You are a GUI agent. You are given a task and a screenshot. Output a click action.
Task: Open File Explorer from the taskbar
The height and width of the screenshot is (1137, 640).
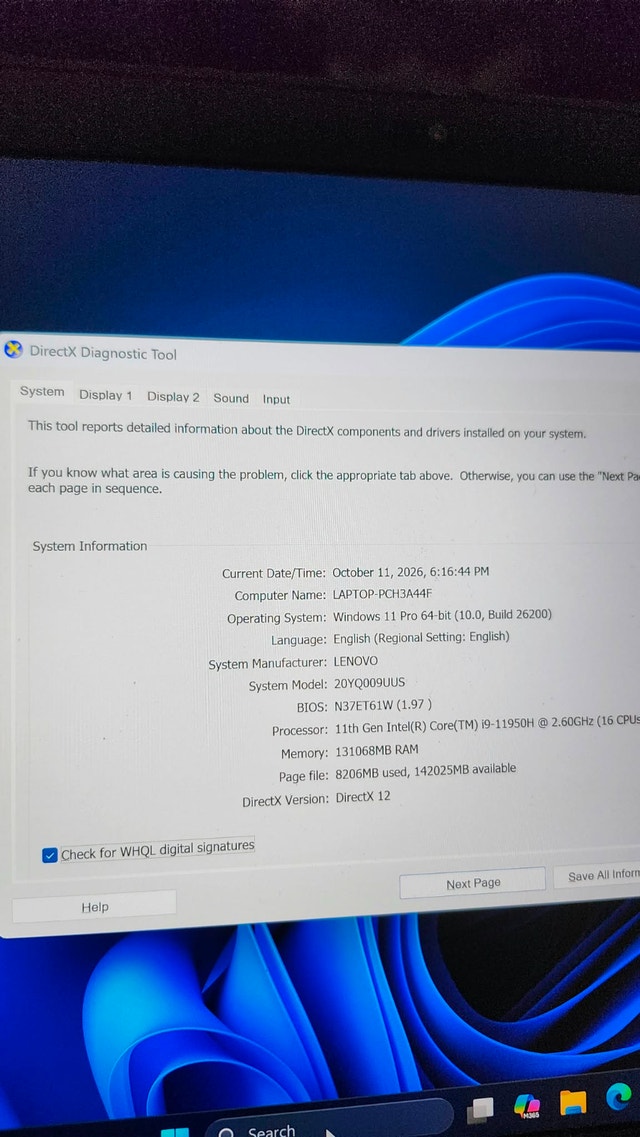pos(572,1103)
